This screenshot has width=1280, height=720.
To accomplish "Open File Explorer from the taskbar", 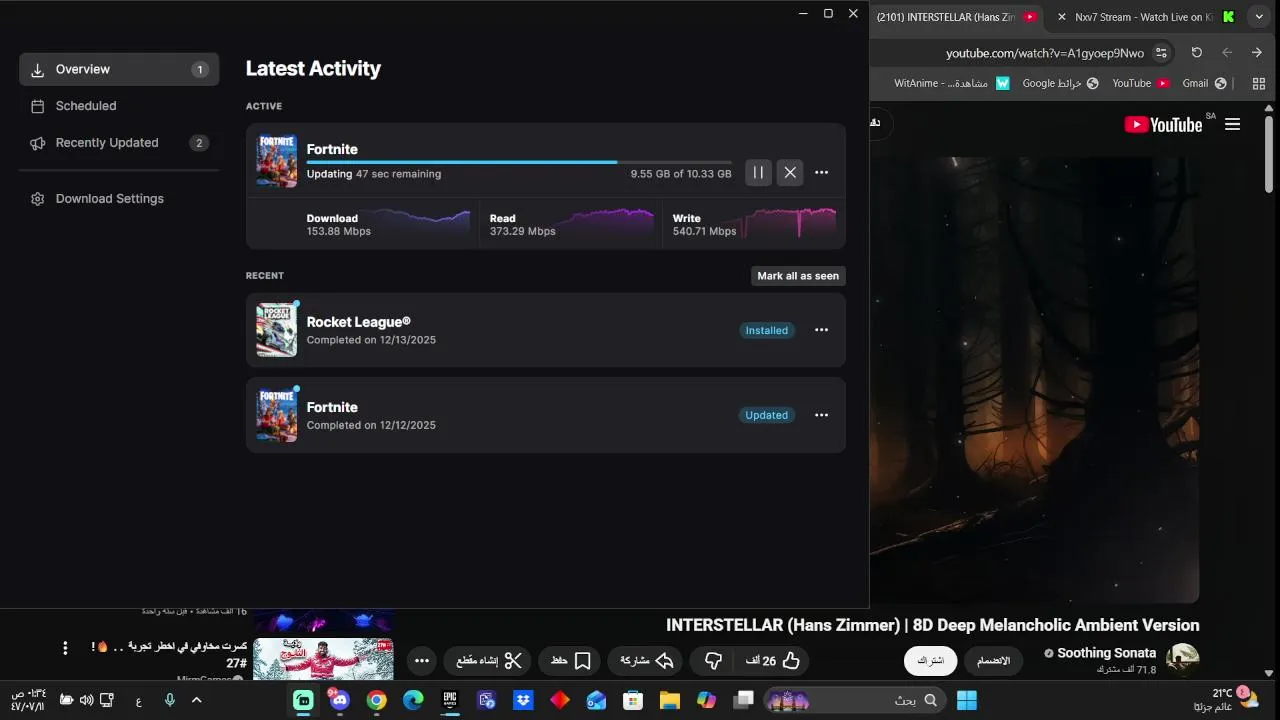I will pos(670,701).
